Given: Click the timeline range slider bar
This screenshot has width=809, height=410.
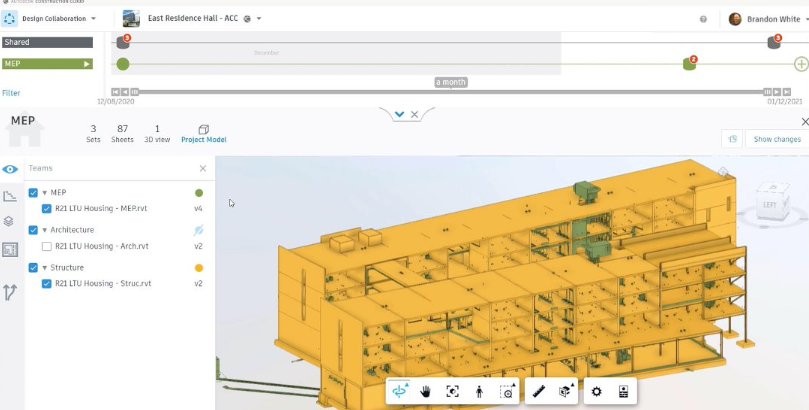Looking at the screenshot, I should (451, 92).
